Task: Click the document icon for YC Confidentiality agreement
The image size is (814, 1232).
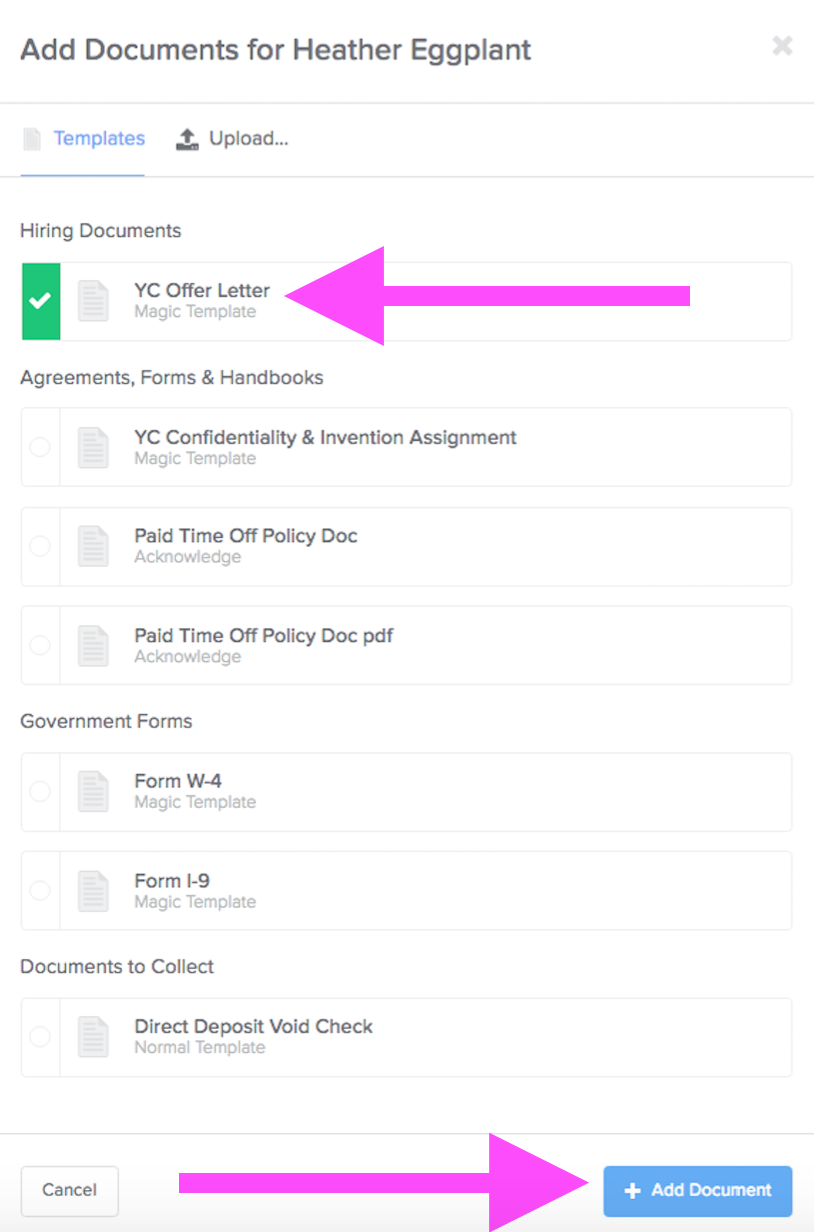Action: click(x=93, y=447)
